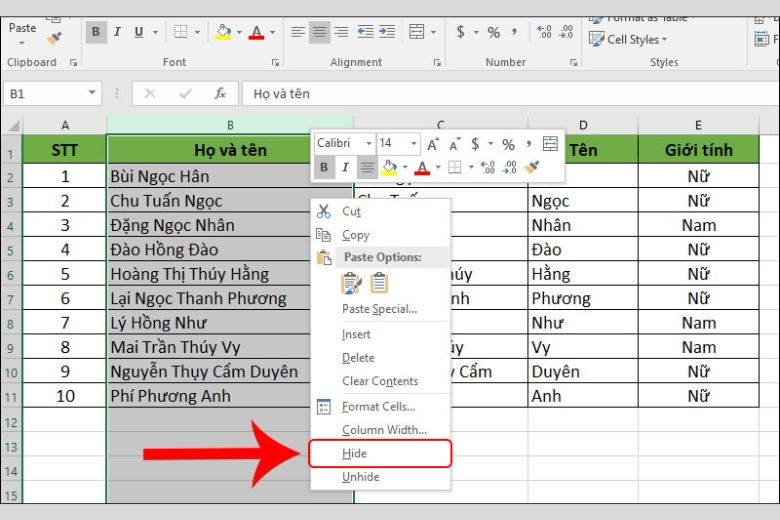Select column A header
Viewport: 780px width, 520px height.
[x=65, y=125]
